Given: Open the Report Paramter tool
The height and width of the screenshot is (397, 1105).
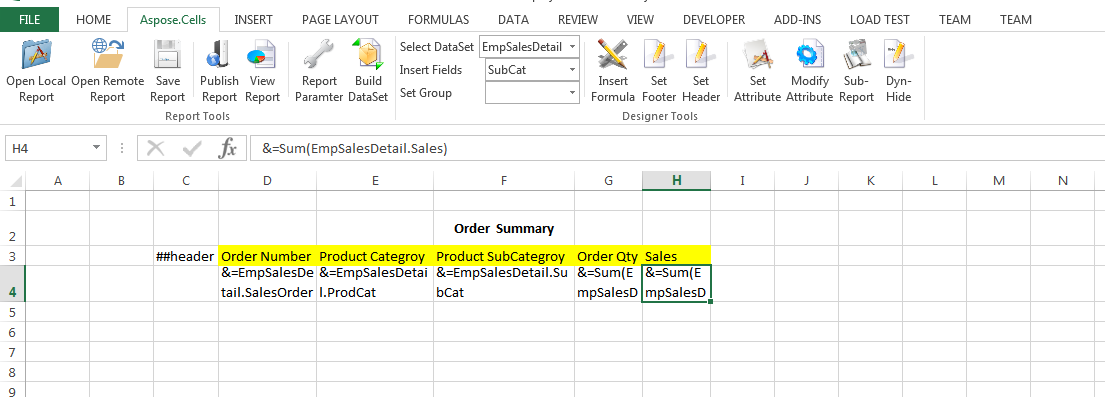Looking at the screenshot, I should point(319,71).
